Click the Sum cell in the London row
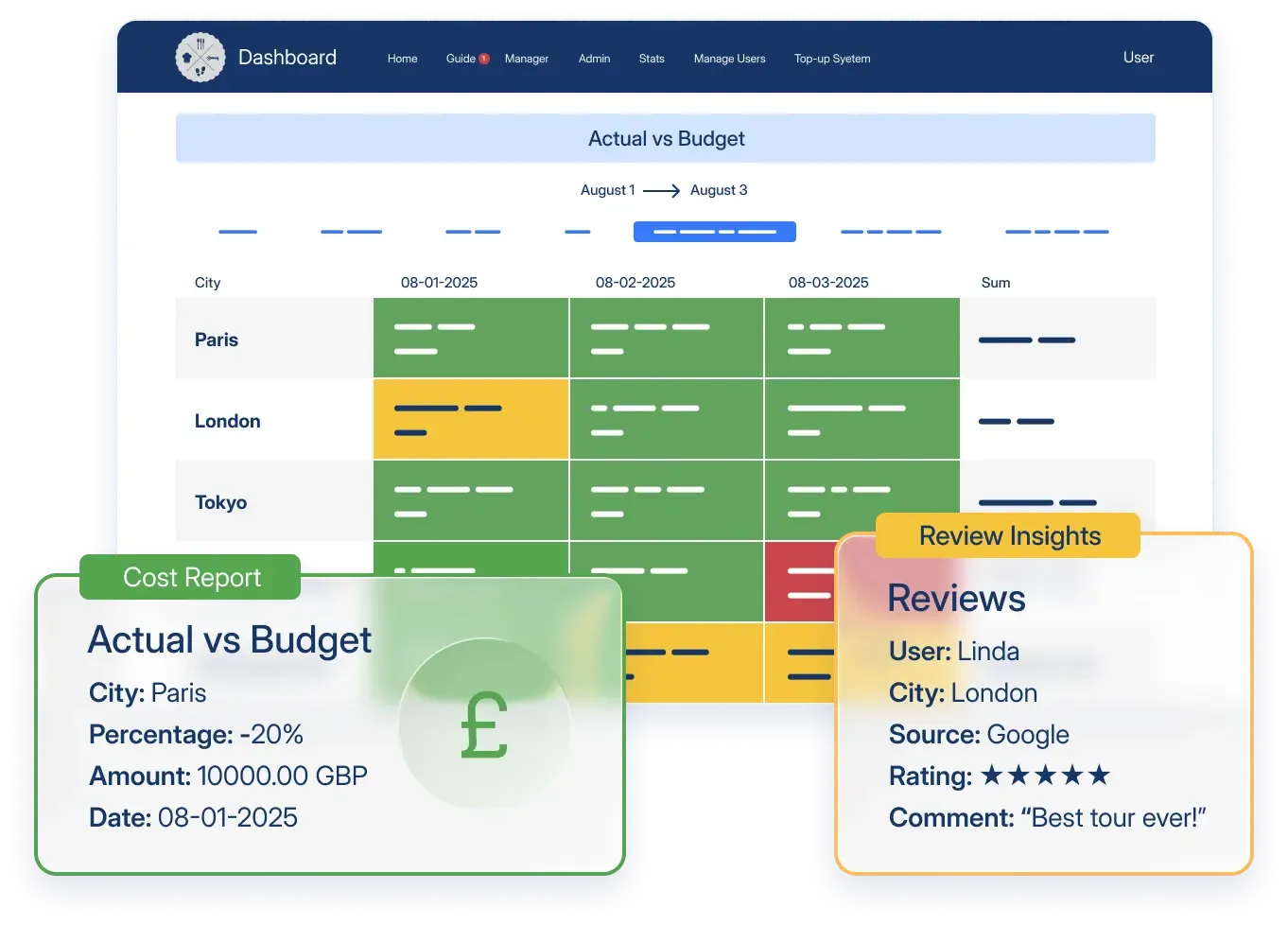The width and height of the screenshot is (1288, 925). (x=1058, y=420)
